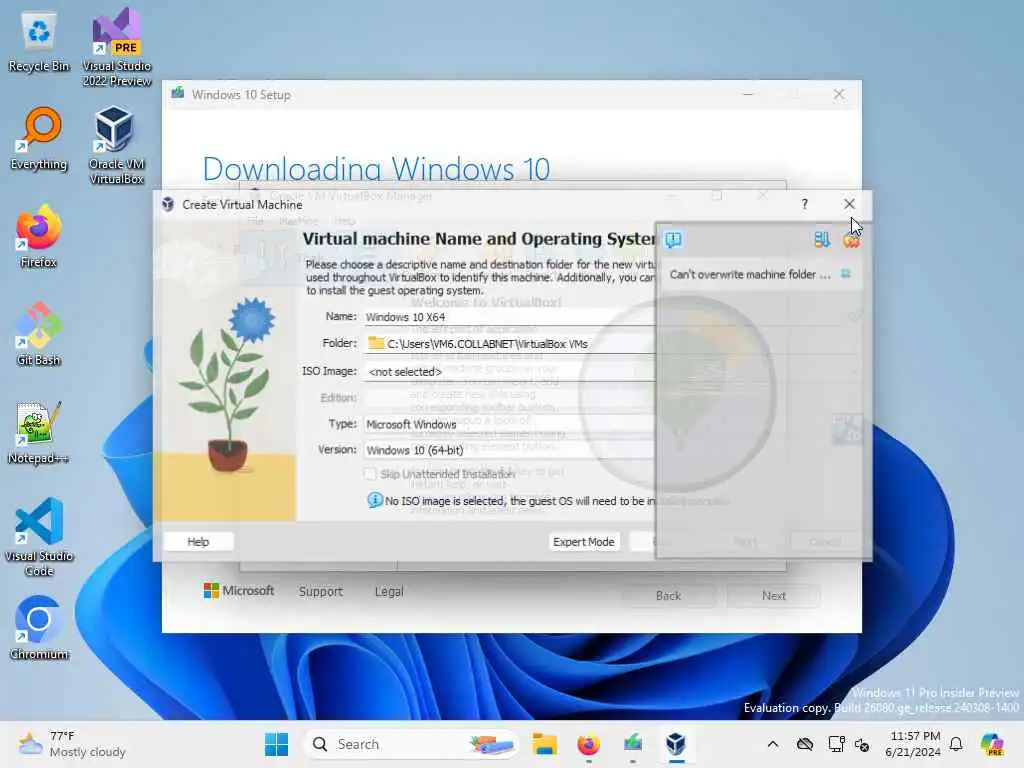The image size is (1024, 768).
Task: Switch to VirtualBox on the taskbar
Action: [x=676, y=744]
